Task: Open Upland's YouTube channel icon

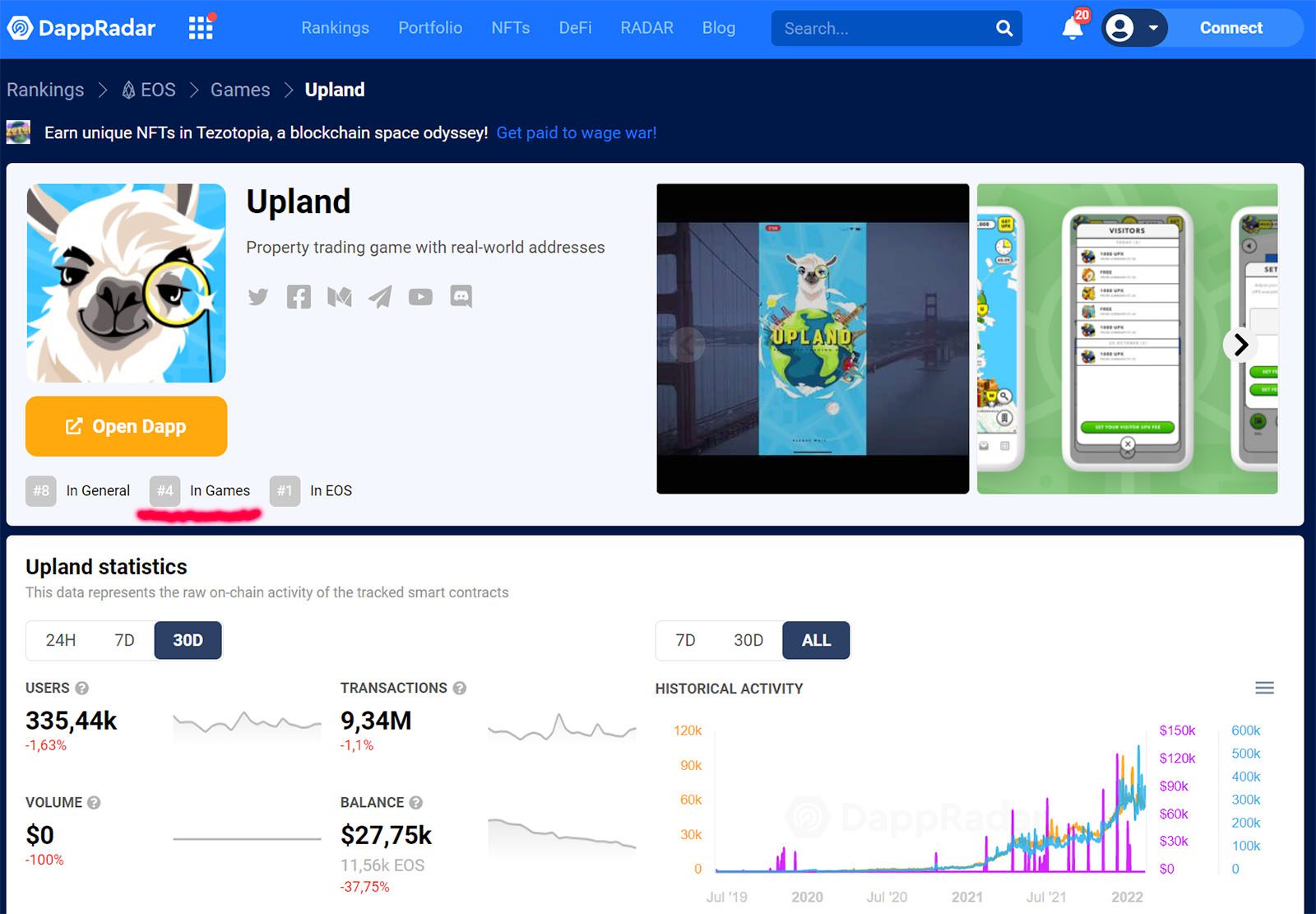Action: tap(420, 297)
